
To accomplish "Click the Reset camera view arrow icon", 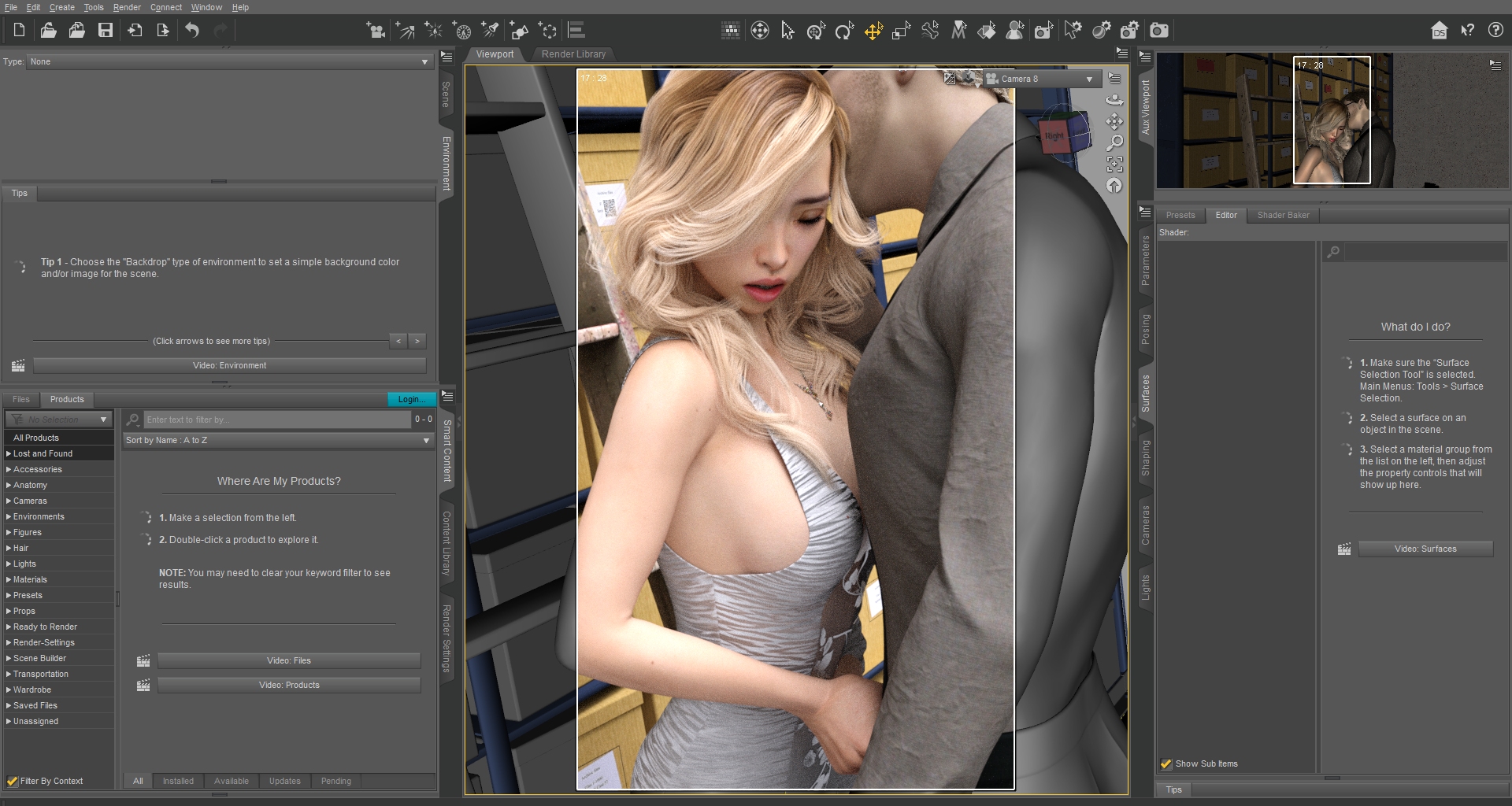I will coord(1114,186).
